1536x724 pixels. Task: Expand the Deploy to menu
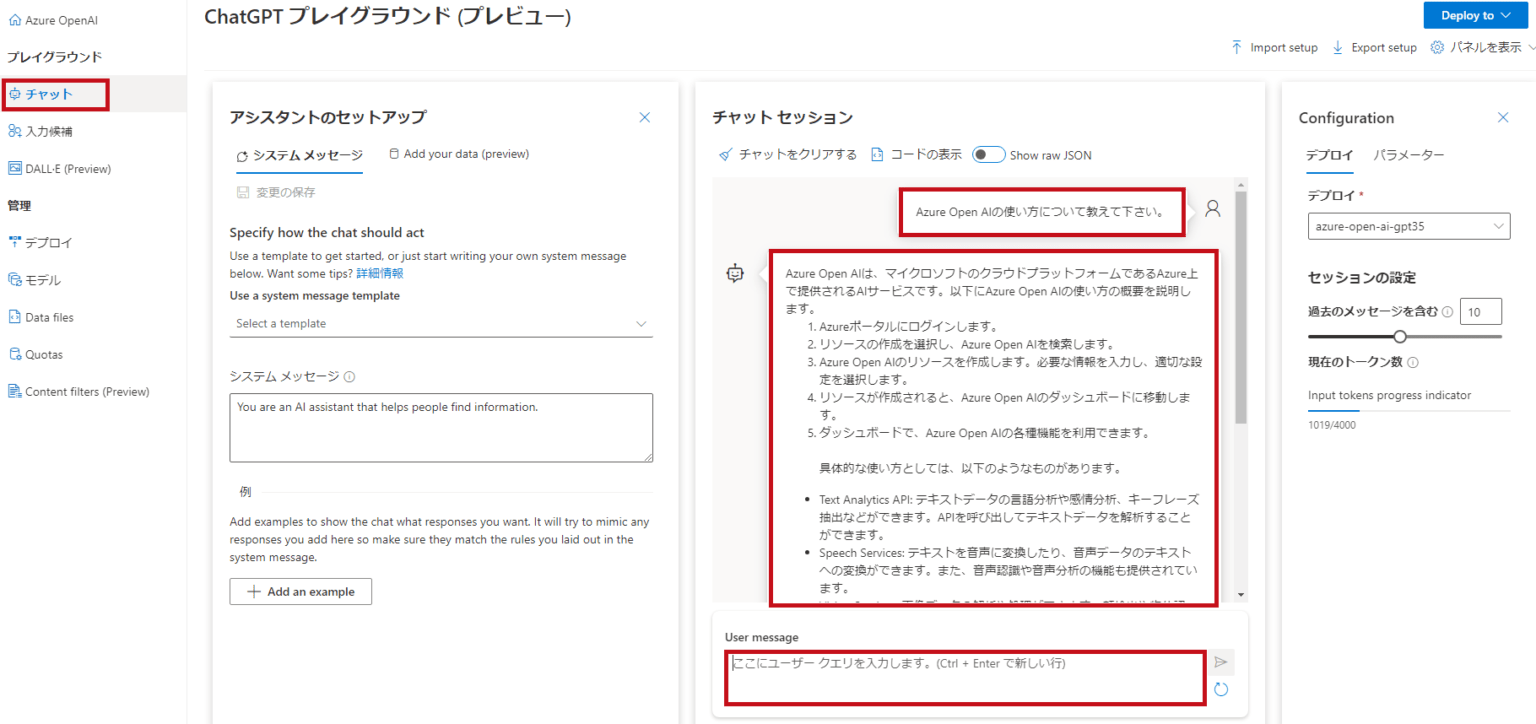[1475, 15]
